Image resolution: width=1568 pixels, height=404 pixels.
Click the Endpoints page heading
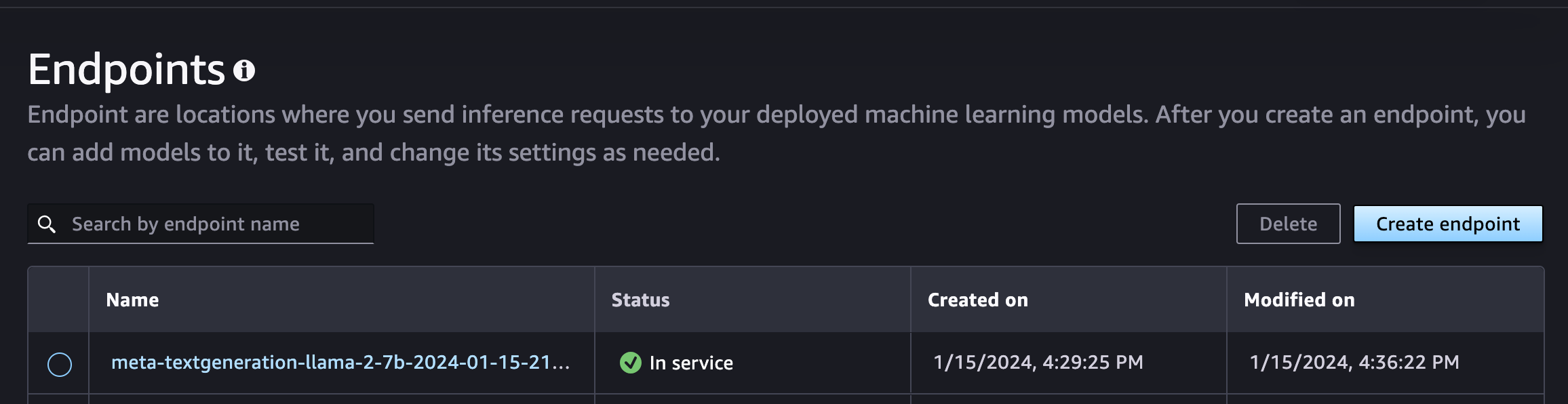126,70
